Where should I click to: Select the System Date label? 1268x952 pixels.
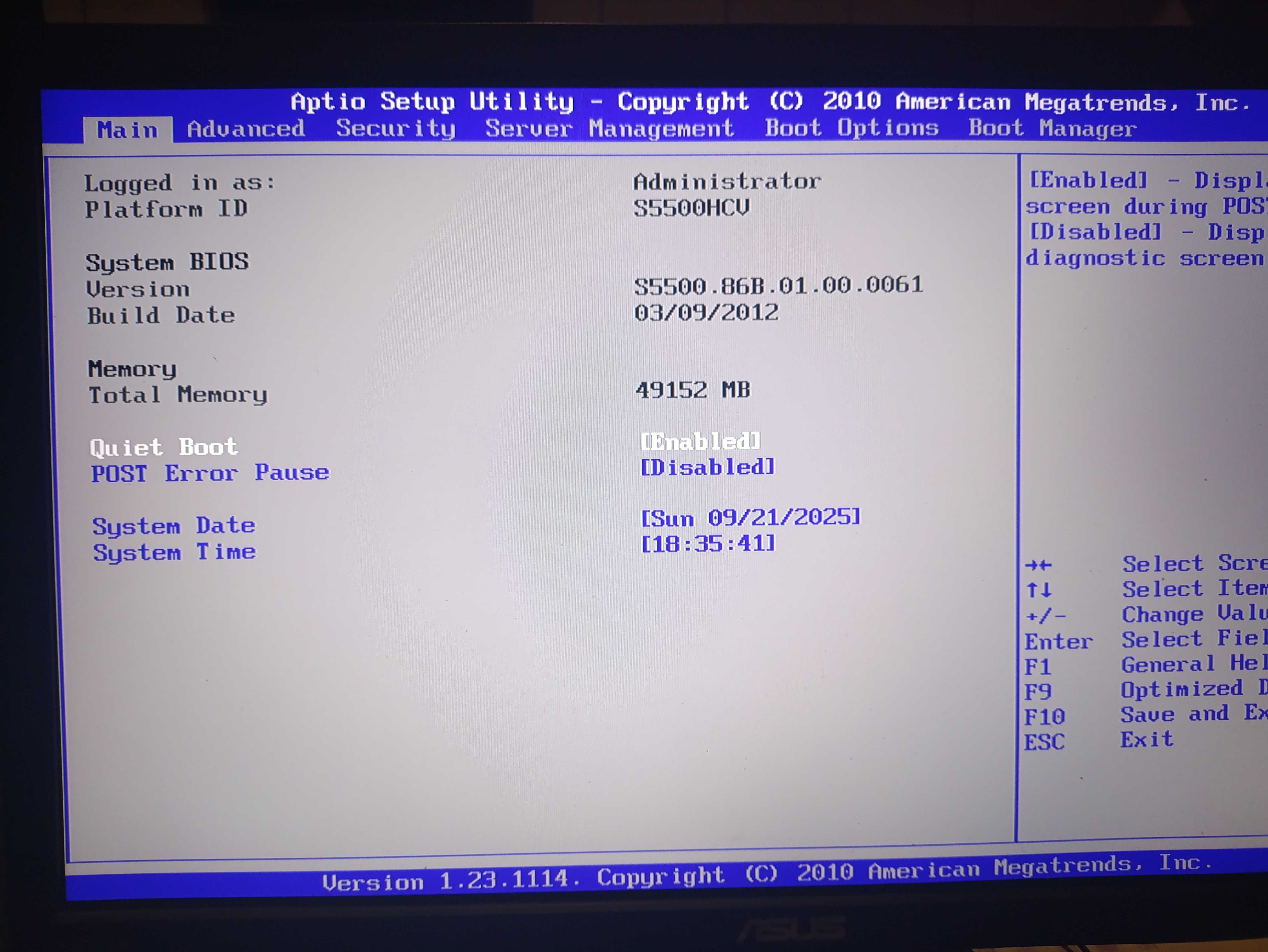coord(174,526)
